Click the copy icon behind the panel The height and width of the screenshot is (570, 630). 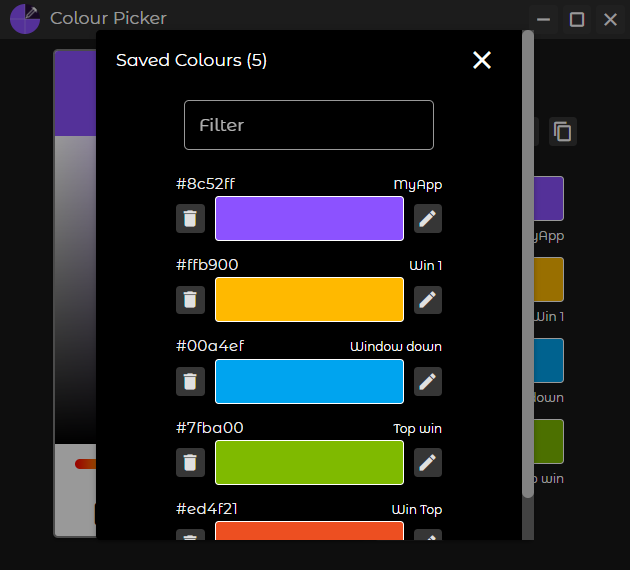[x=563, y=131]
